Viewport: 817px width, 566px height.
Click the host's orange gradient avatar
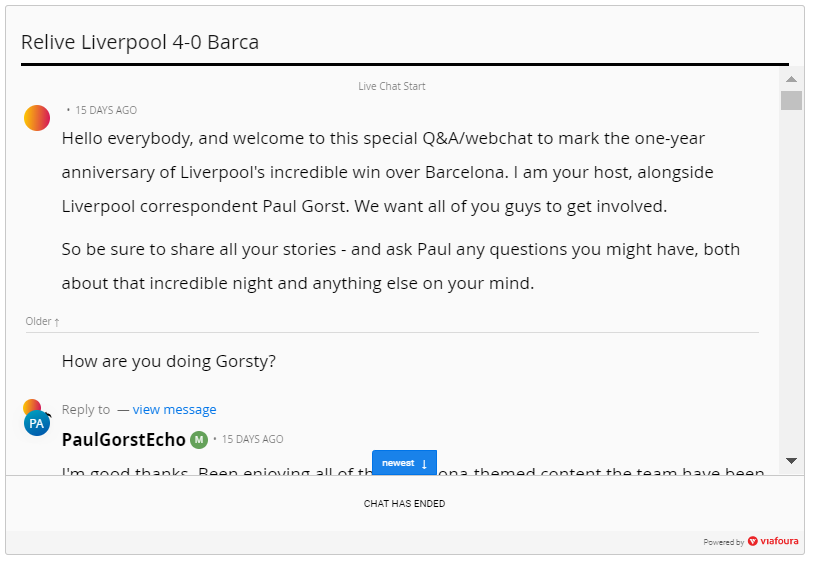pos(37,118)
